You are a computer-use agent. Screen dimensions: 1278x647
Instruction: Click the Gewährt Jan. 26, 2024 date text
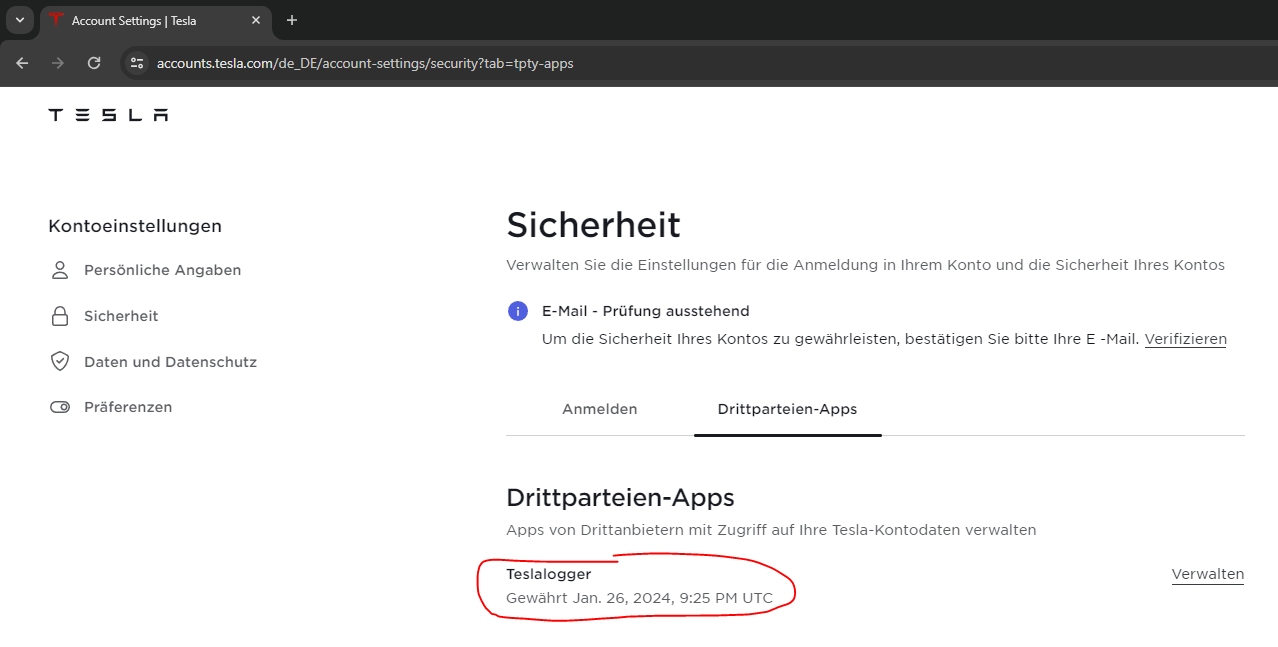click(x=640, y=598)
